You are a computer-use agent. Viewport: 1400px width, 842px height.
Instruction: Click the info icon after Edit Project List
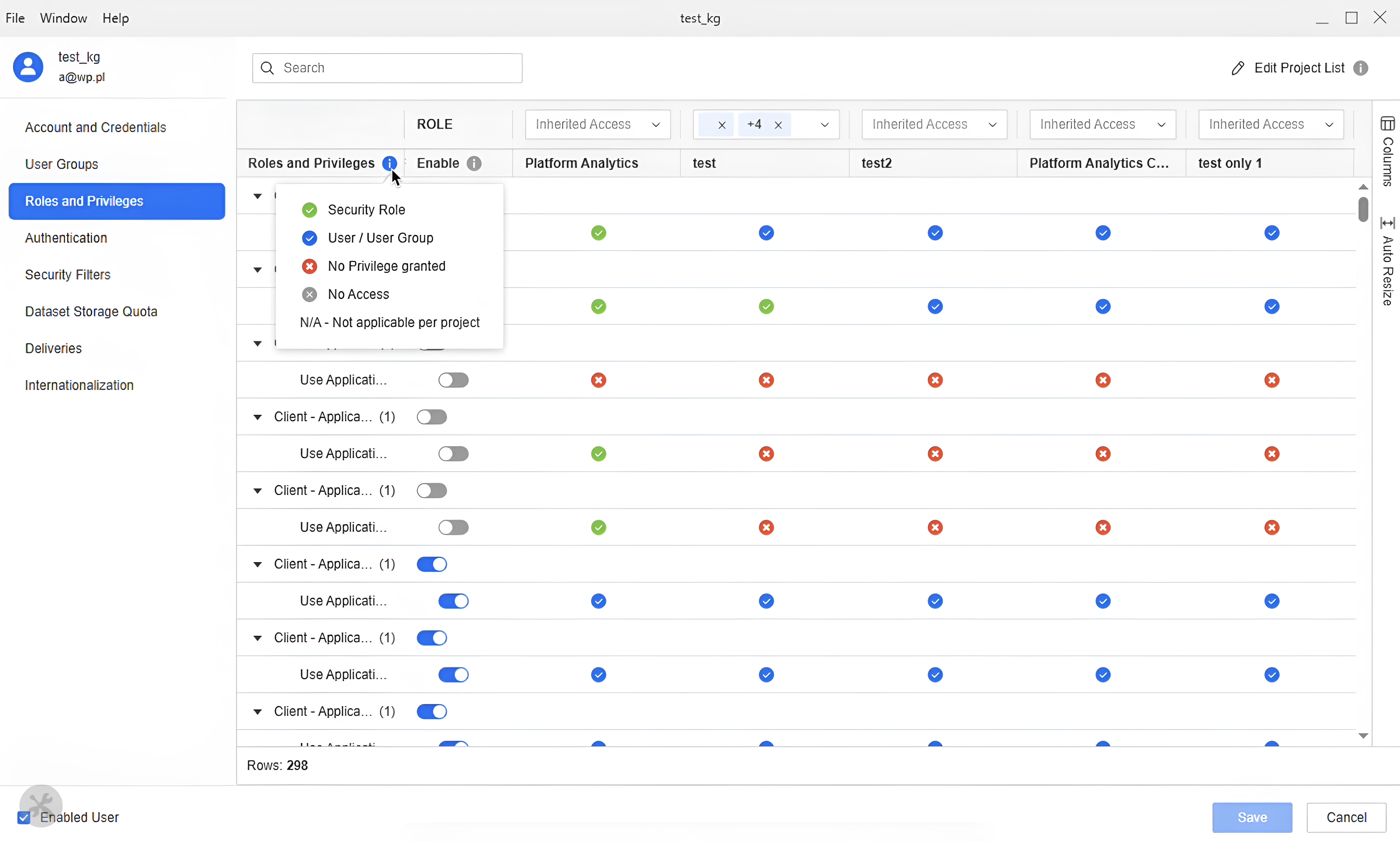(1360, 68)
